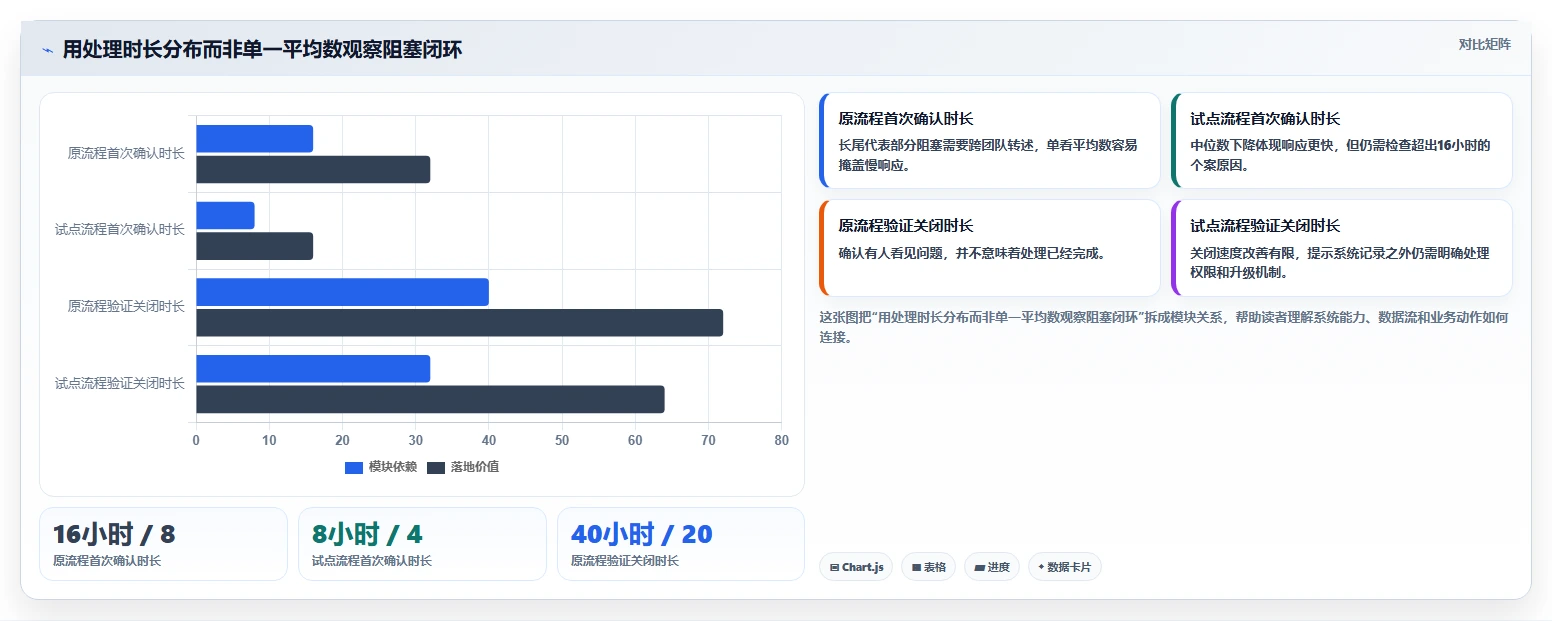
Task: Click the blue 40小时 / 20 stat value
Action: click(641, 534)
